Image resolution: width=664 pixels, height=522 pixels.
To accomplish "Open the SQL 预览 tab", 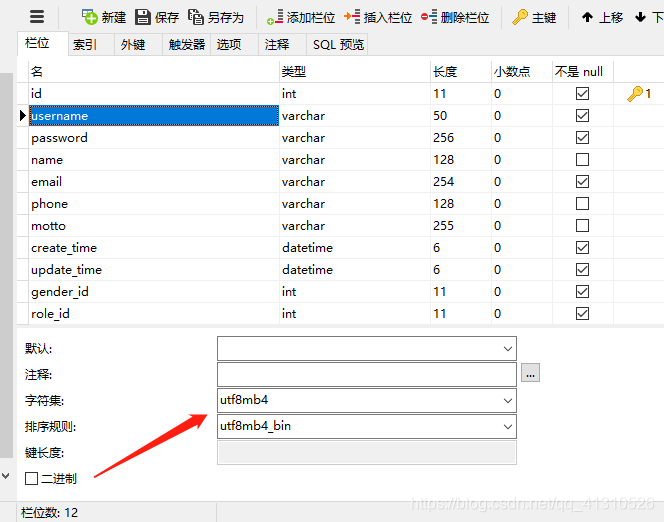I will click(337, 44).
